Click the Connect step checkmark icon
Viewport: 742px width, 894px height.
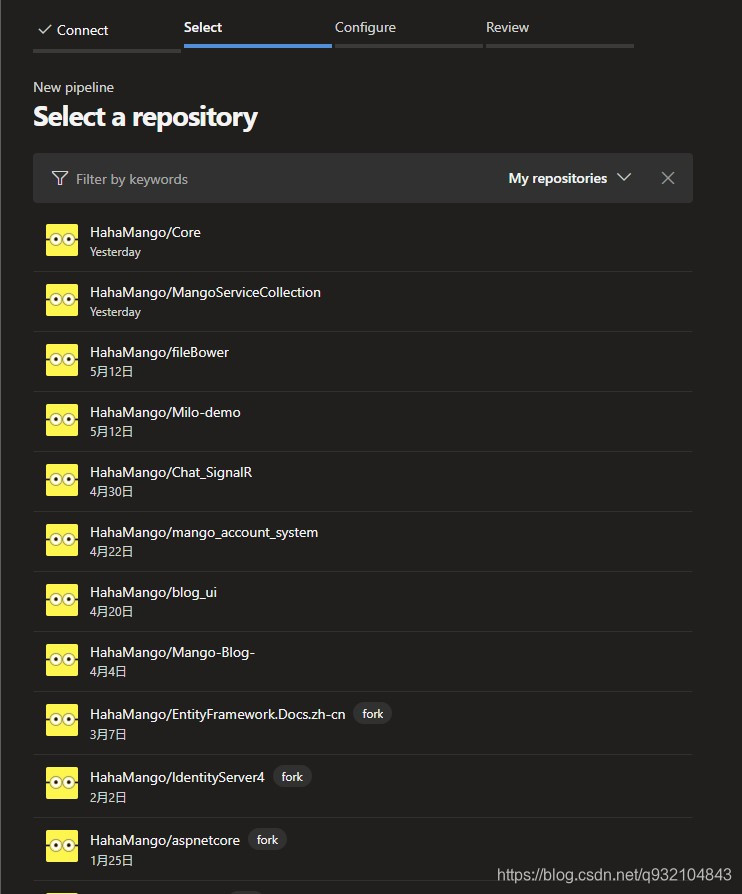coord(44,30)
